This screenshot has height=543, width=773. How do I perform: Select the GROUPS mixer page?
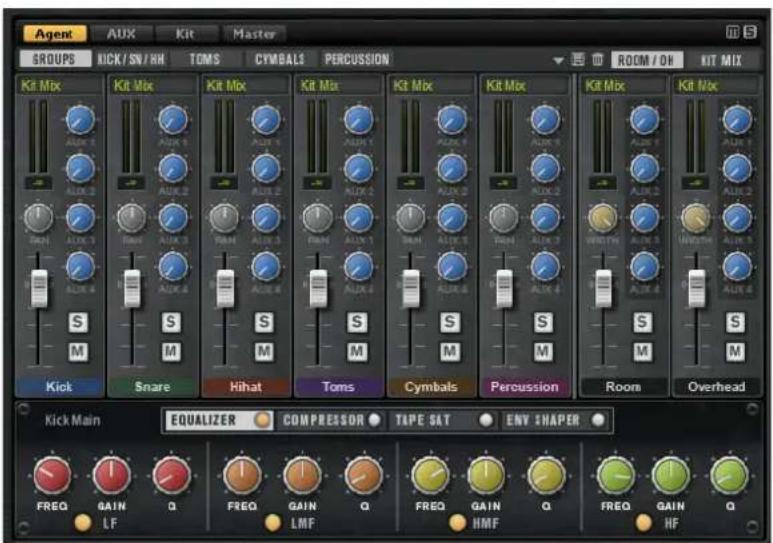click(54, 59)
